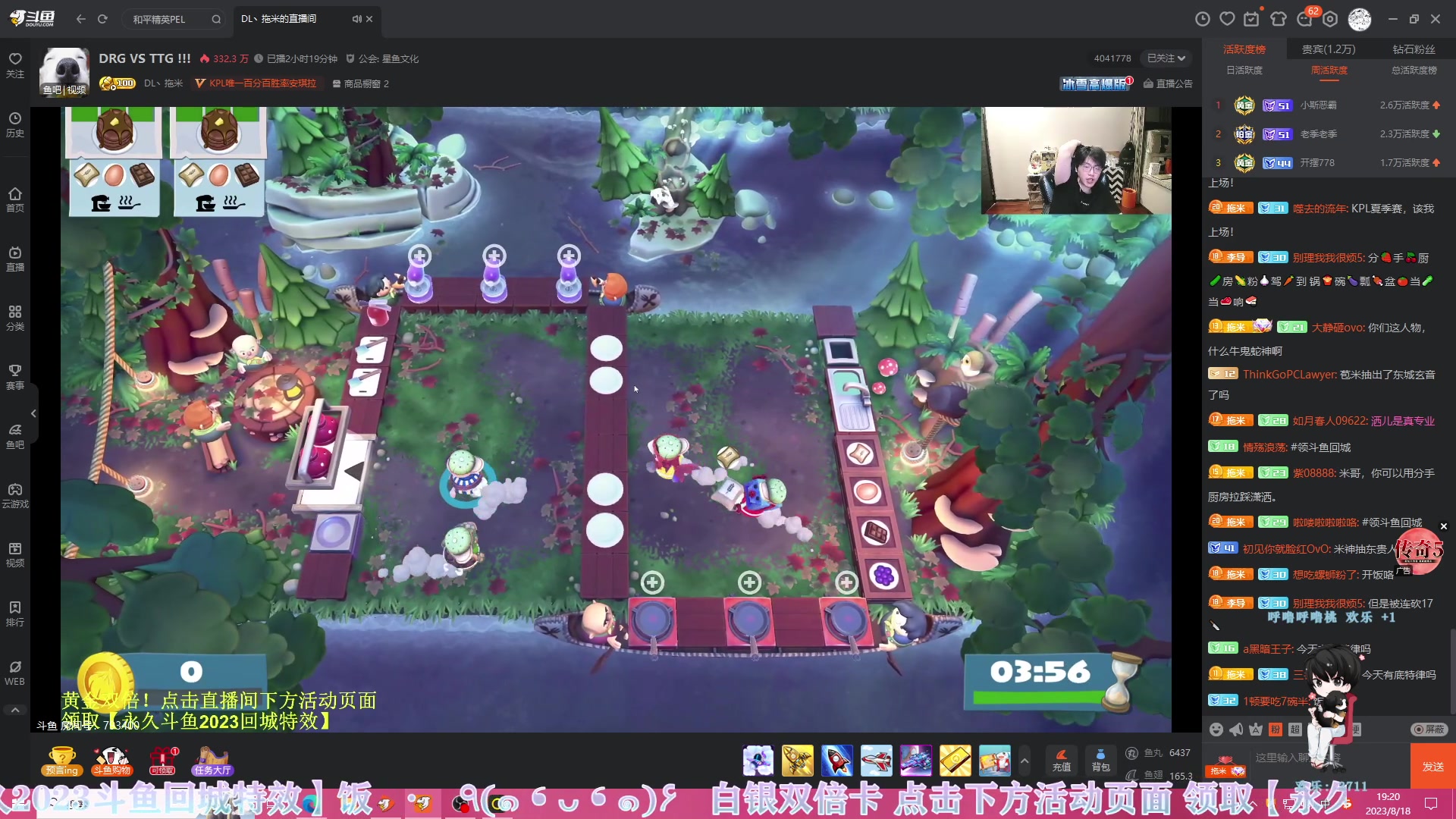This screenshot has width=1456, height=819.
Task: Send the gold rocket gift
Action: pos(798,761)
